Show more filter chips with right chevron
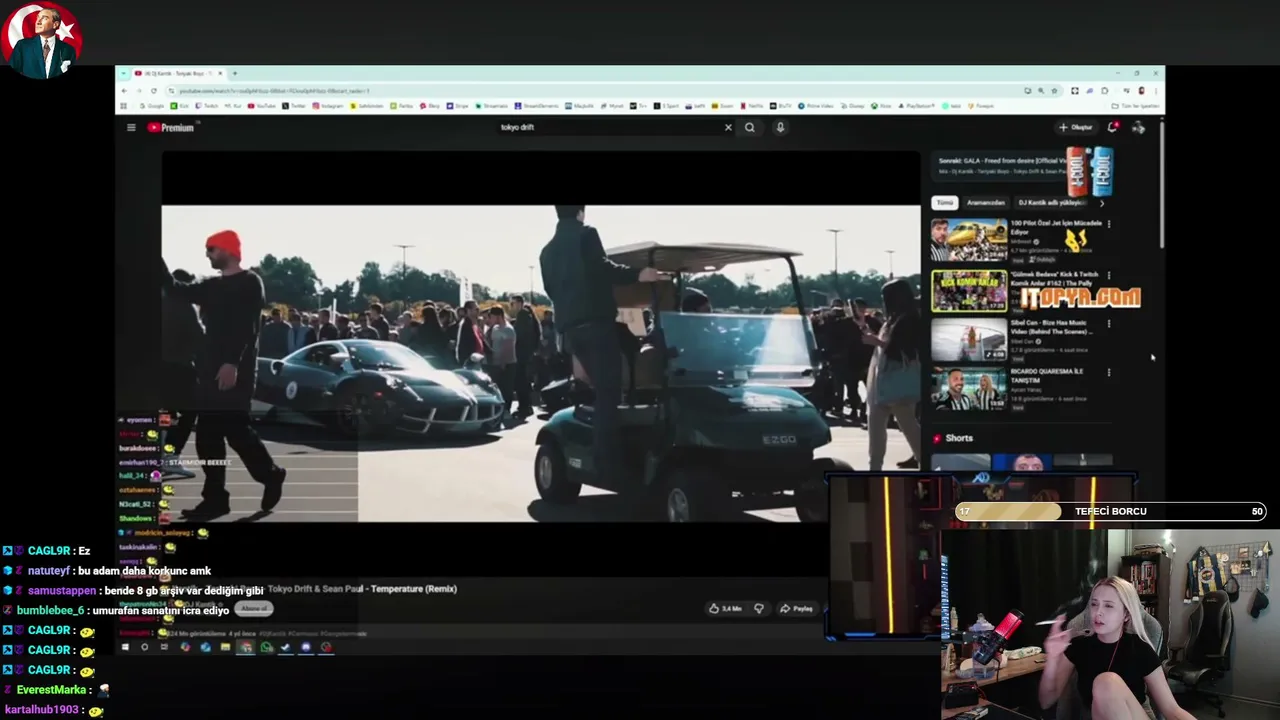This screenshot has width=1280, height=720. point(1102,203)
